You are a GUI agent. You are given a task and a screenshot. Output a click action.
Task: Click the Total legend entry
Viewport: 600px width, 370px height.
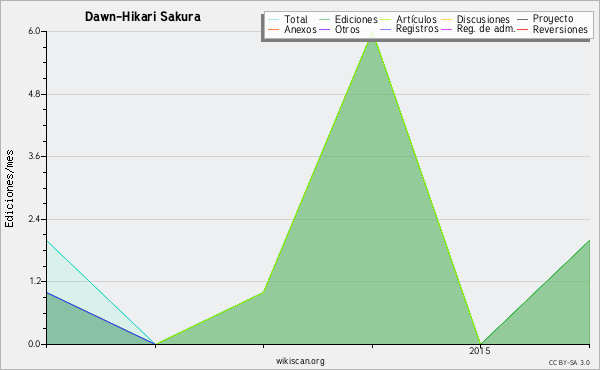[x=288, y=19]
